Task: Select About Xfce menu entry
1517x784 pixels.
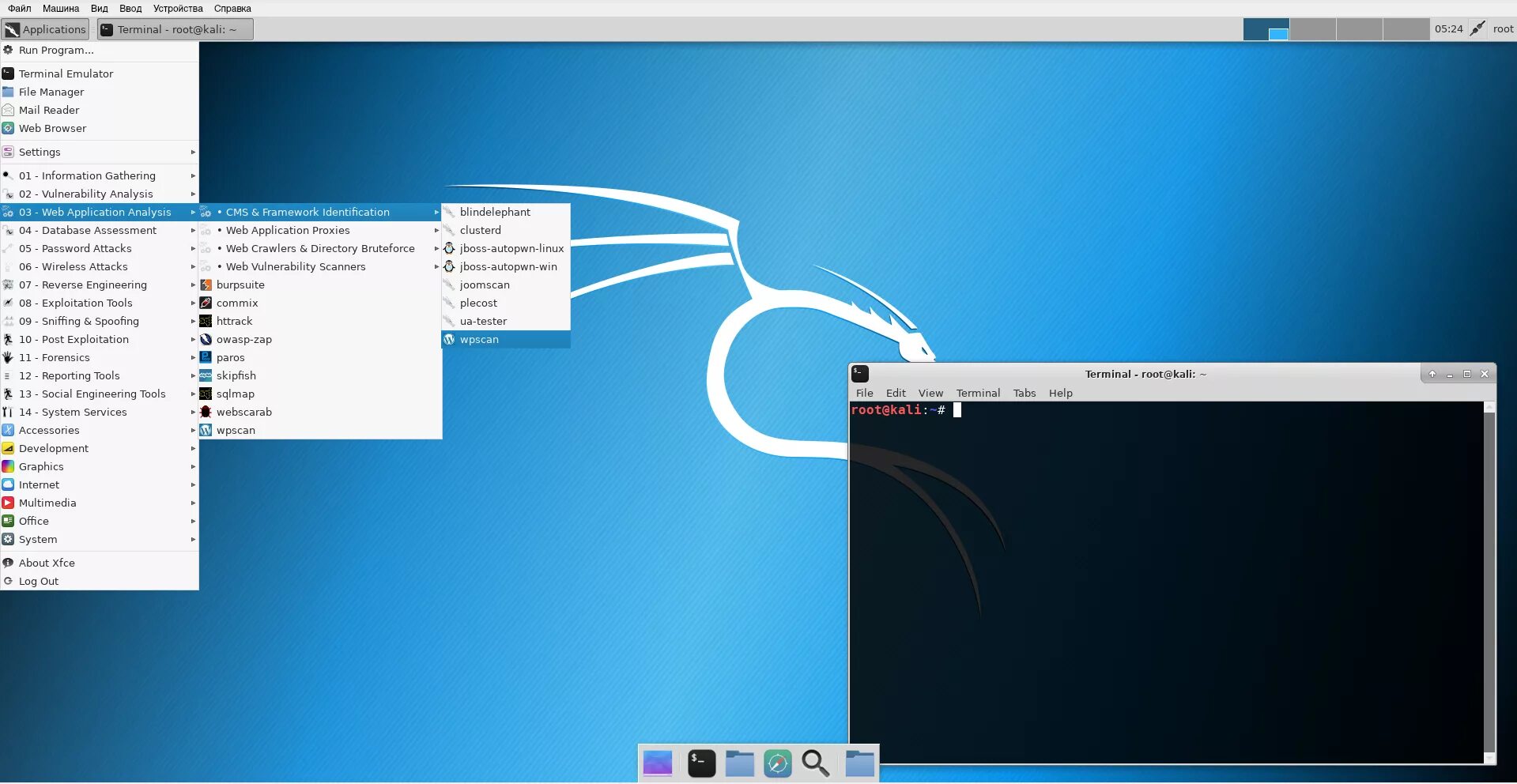Action: pos(100,563)
